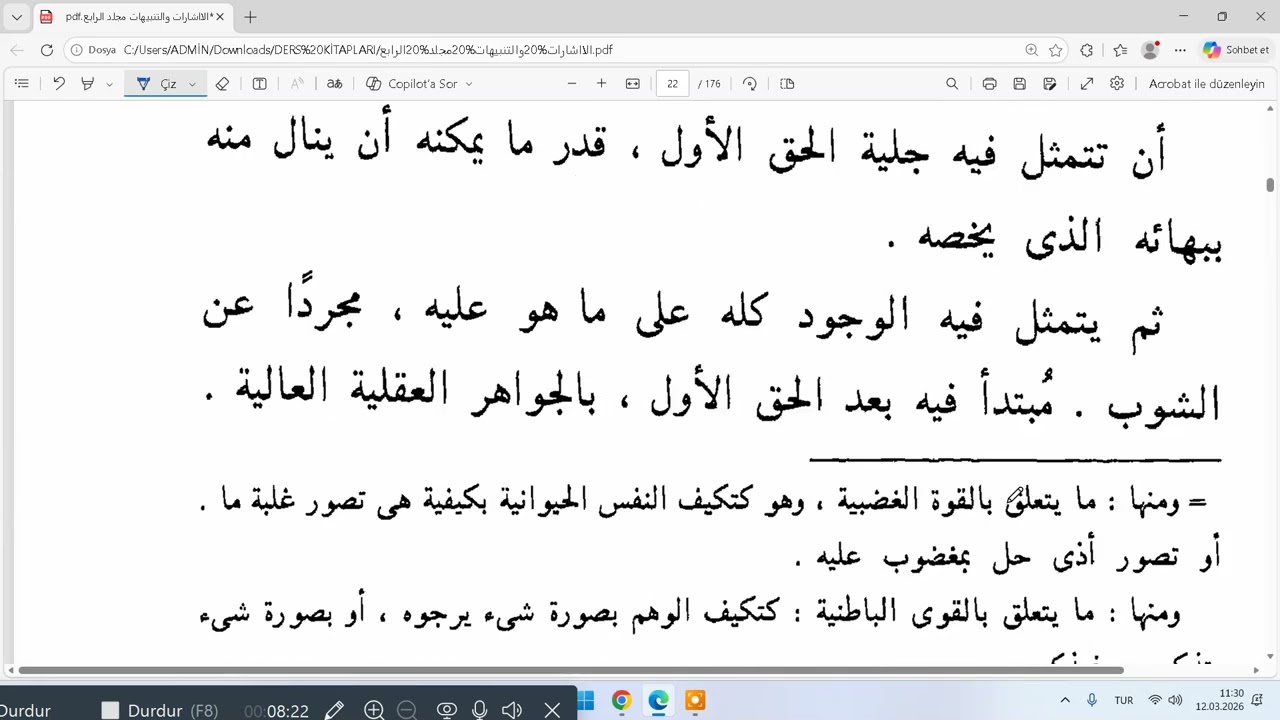1280x720 pixels.
Task: Click the save icon
Action: point(1020,84)
